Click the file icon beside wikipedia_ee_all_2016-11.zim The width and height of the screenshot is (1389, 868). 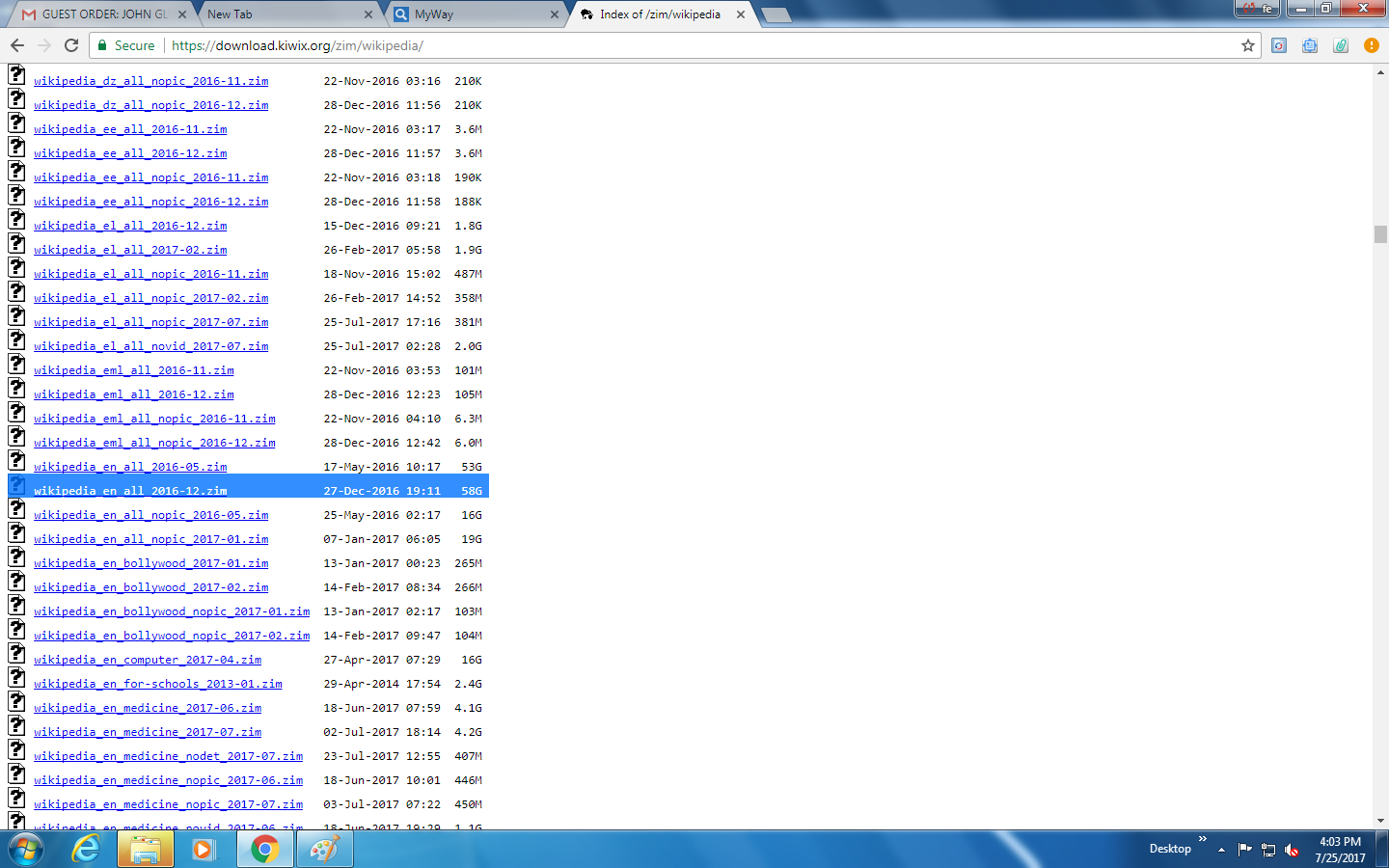click(16, 123)
